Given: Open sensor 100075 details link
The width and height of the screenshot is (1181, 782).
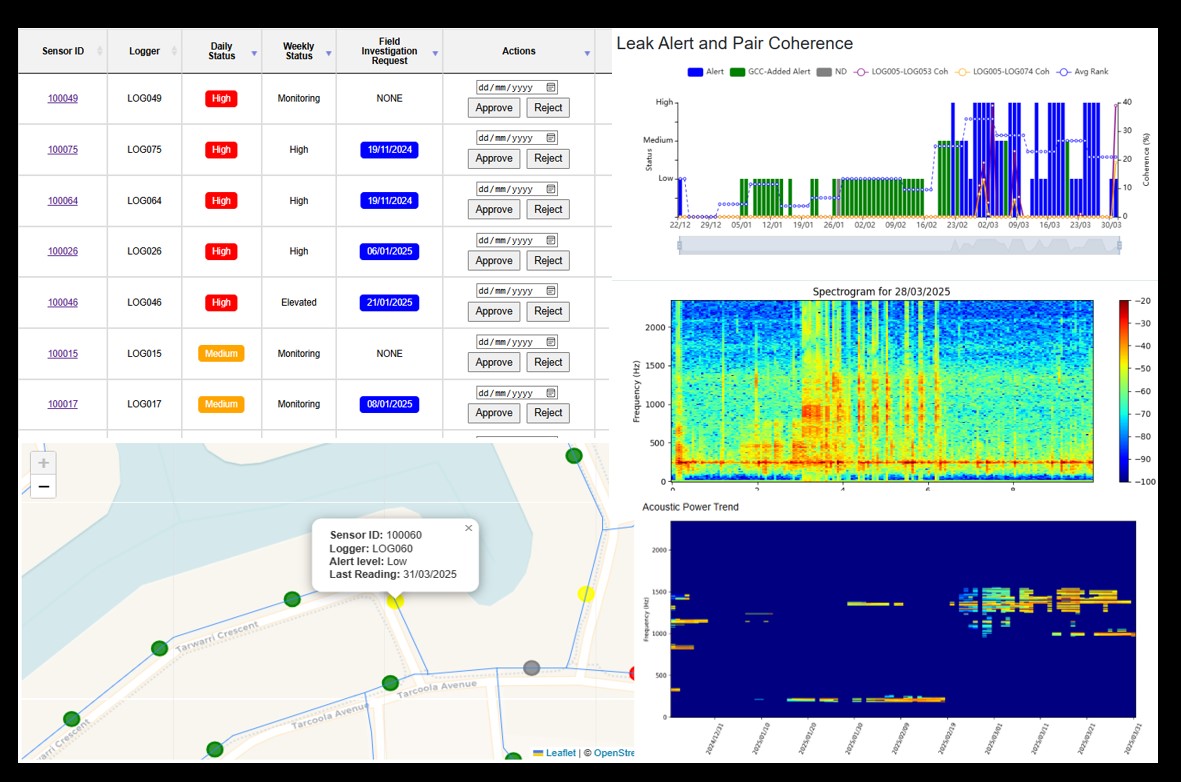Looking at the screenshot, I should (x=63, y=150).
